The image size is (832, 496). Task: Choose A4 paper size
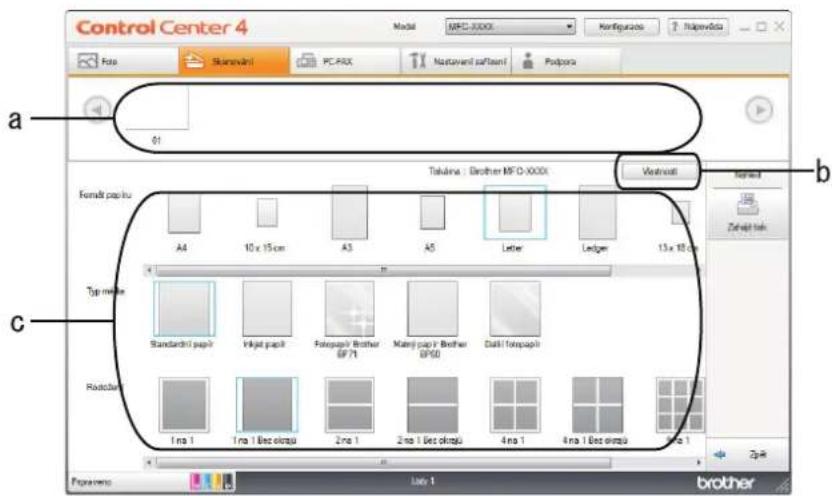[184, 214]
